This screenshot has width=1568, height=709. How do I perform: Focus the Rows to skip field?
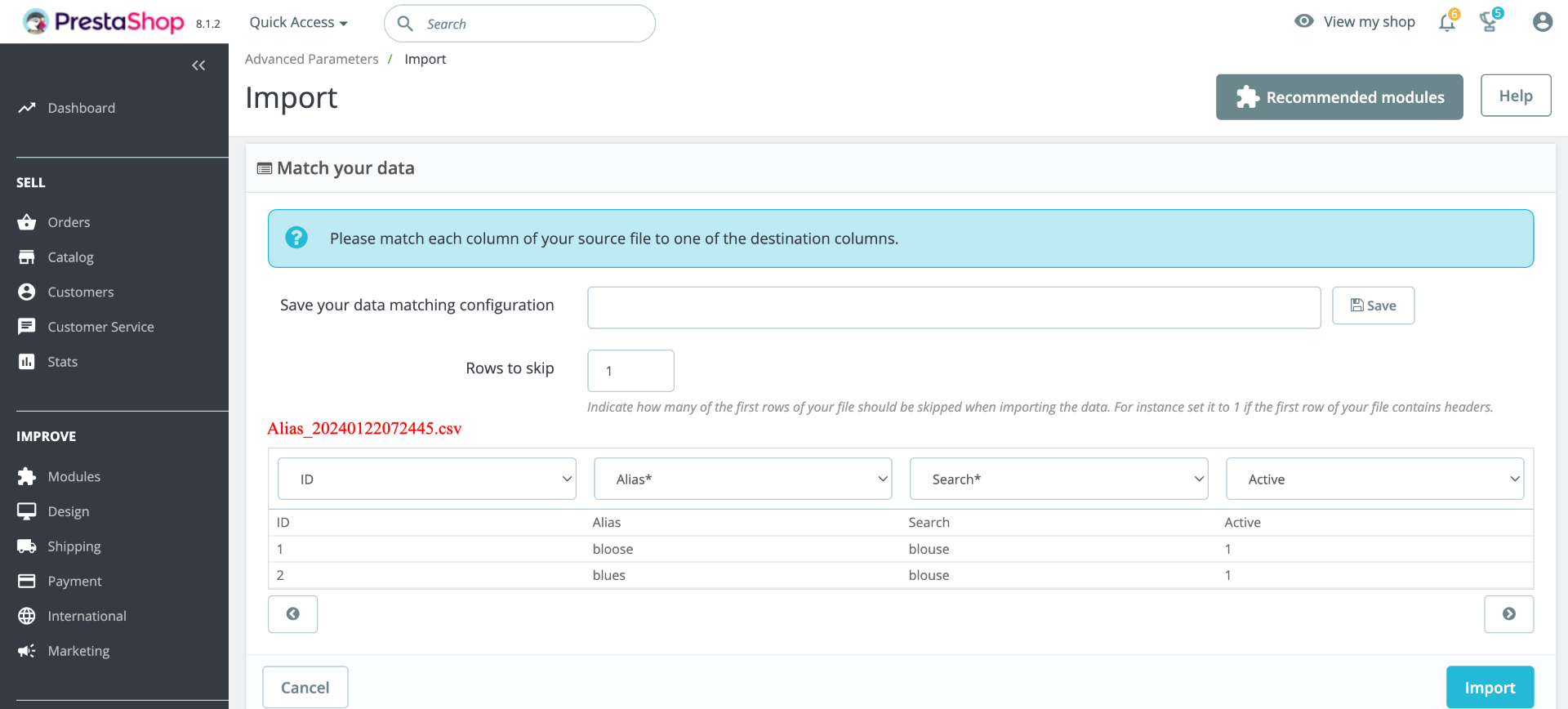click(x=630, y=371)
